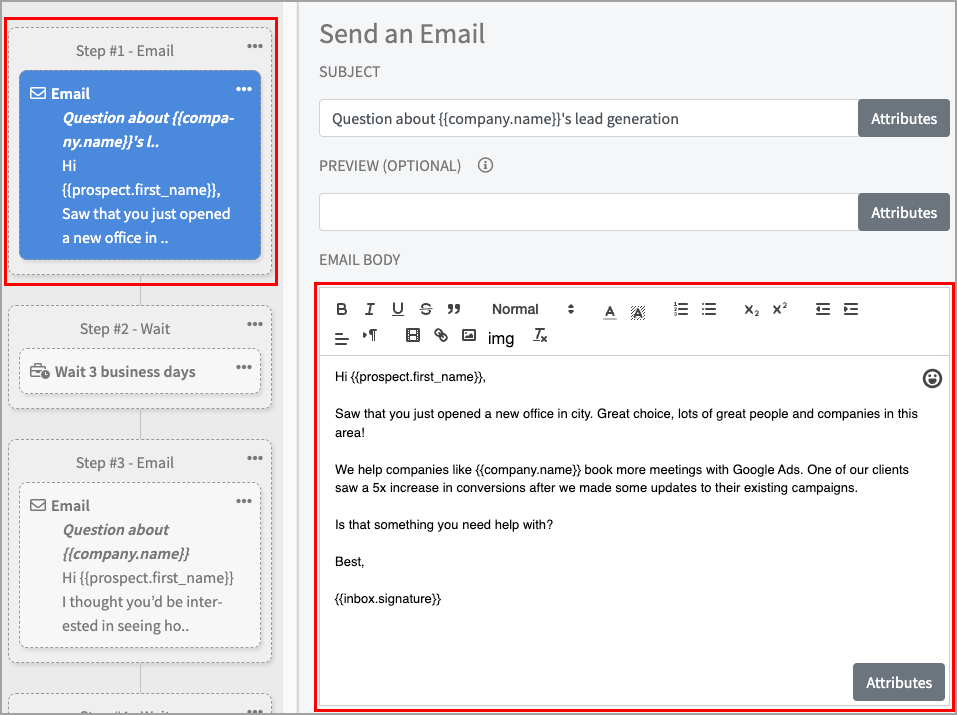Open the Step #1 Email options menu
Viewport: 957px width, 715px height.
(x=244, y=90)
